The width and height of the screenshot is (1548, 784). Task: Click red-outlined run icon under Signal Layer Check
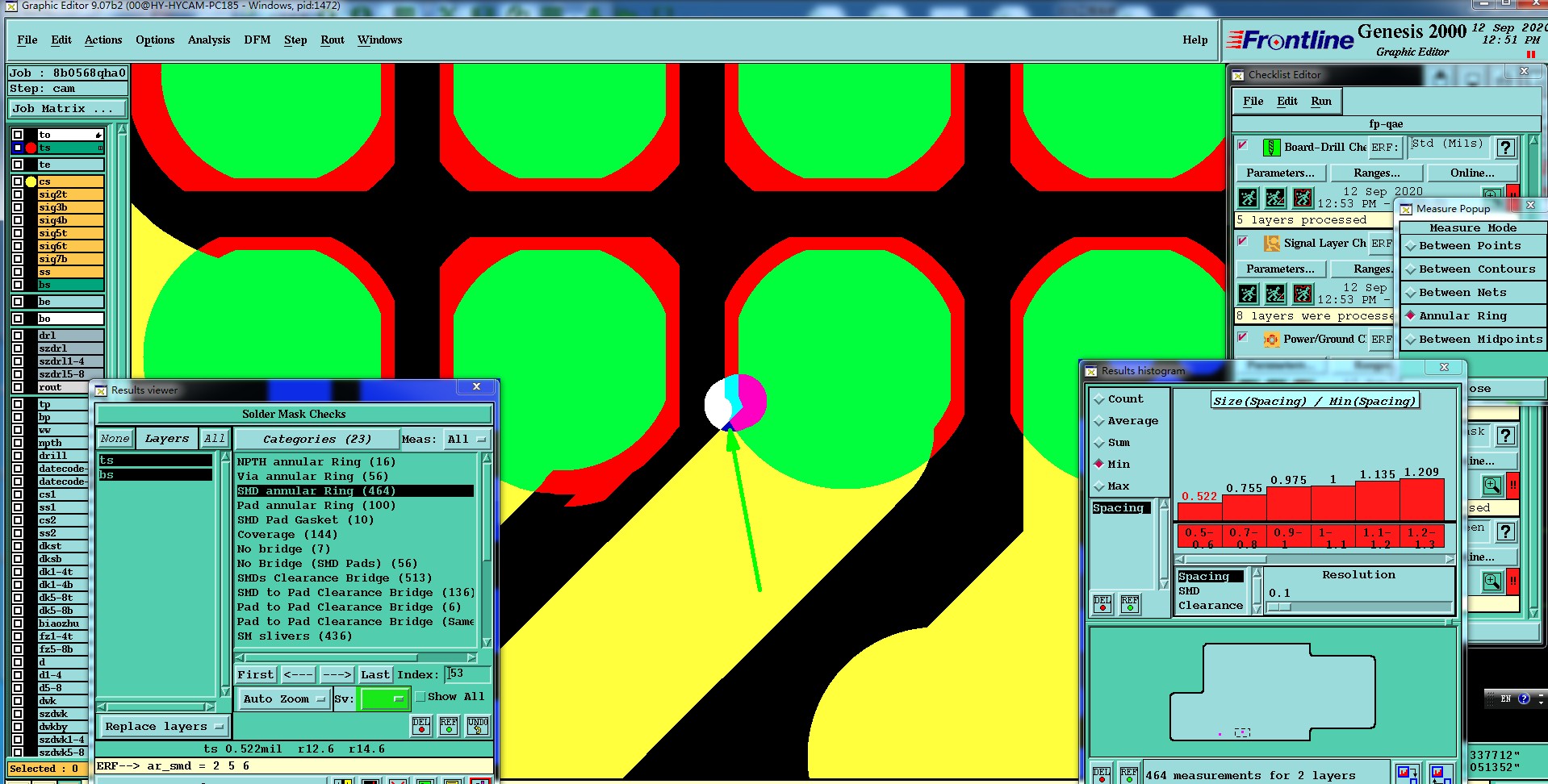click(1303, 294)
